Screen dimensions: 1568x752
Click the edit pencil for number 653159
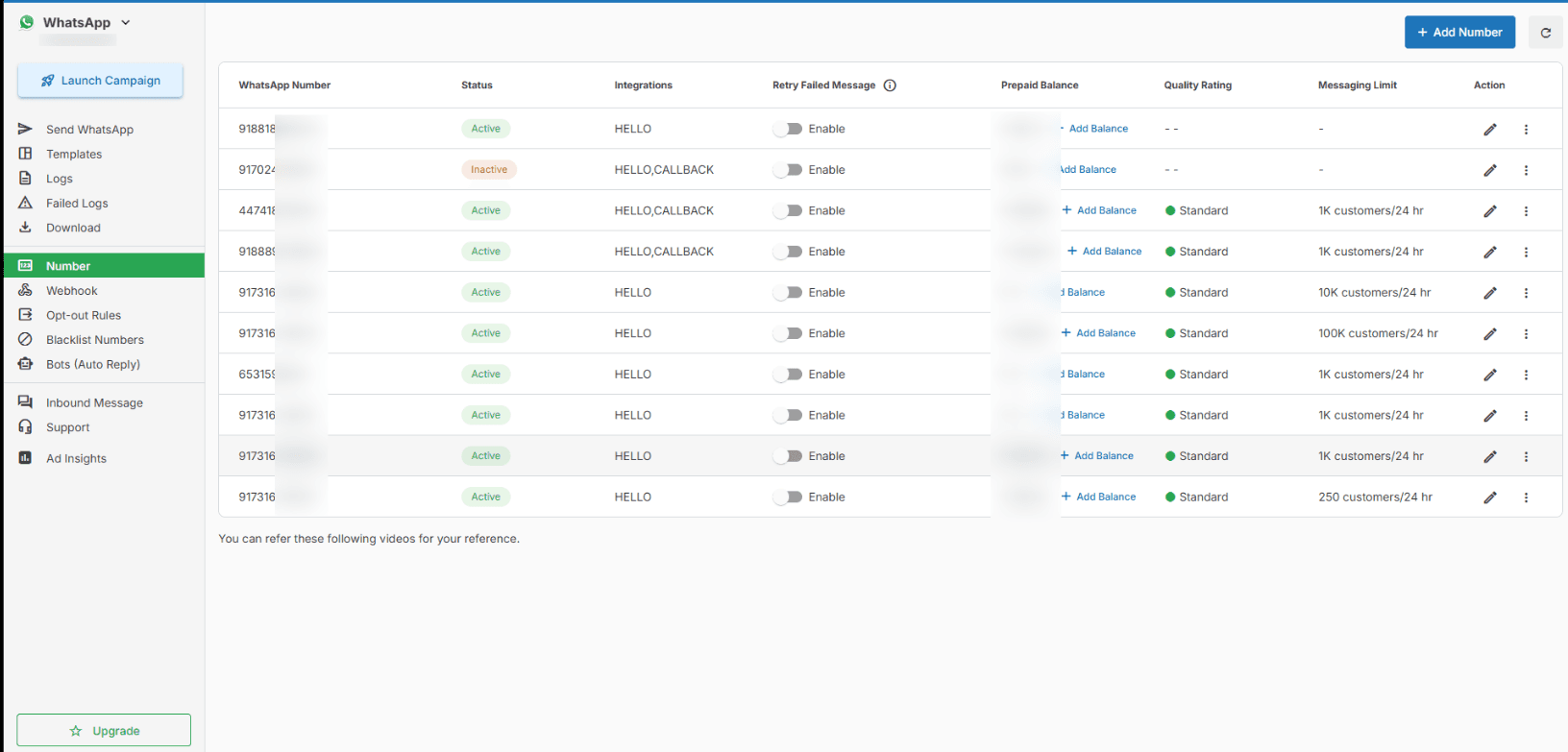[1489, 375]
